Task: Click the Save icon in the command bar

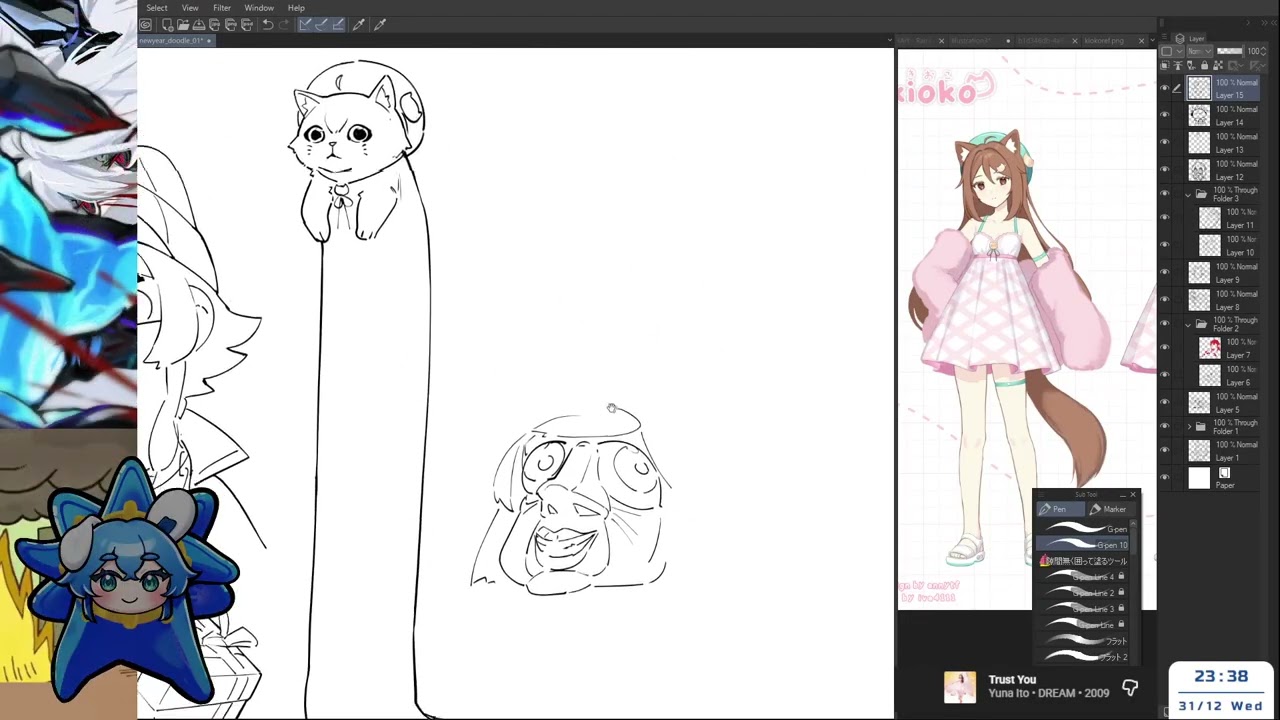Action: coord(199,24)
